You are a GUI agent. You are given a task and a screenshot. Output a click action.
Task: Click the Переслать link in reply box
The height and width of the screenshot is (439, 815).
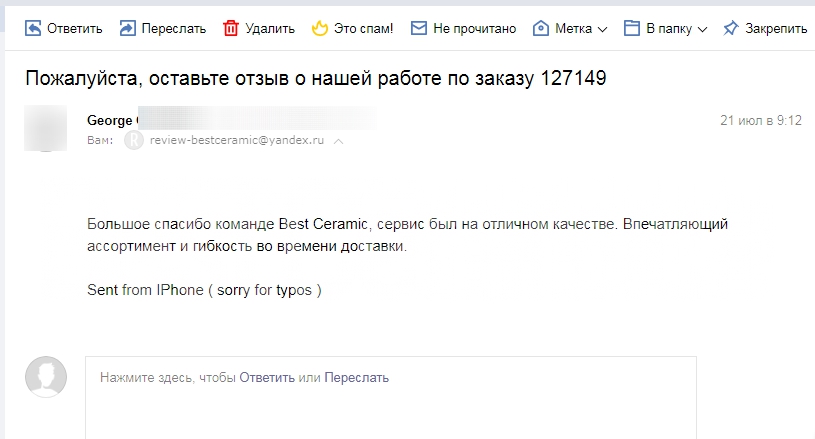(x=357, y=378)
